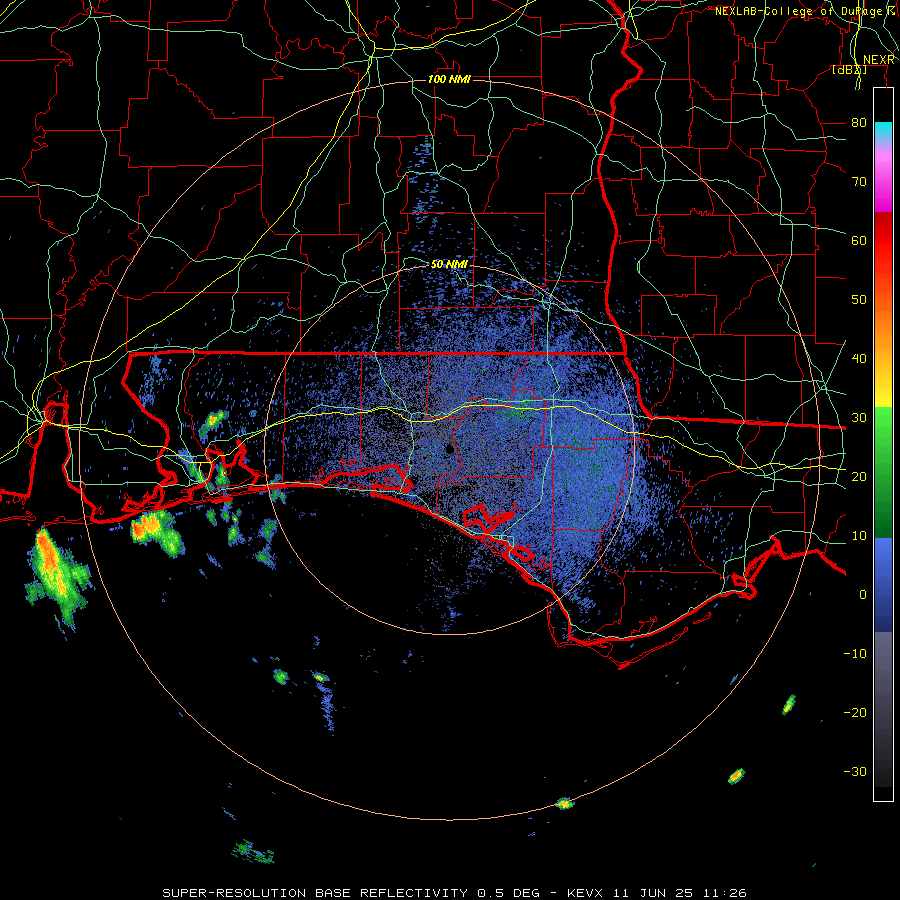Click the "NEXR" label at top right

pyautogui.click(x=879, y=60)
